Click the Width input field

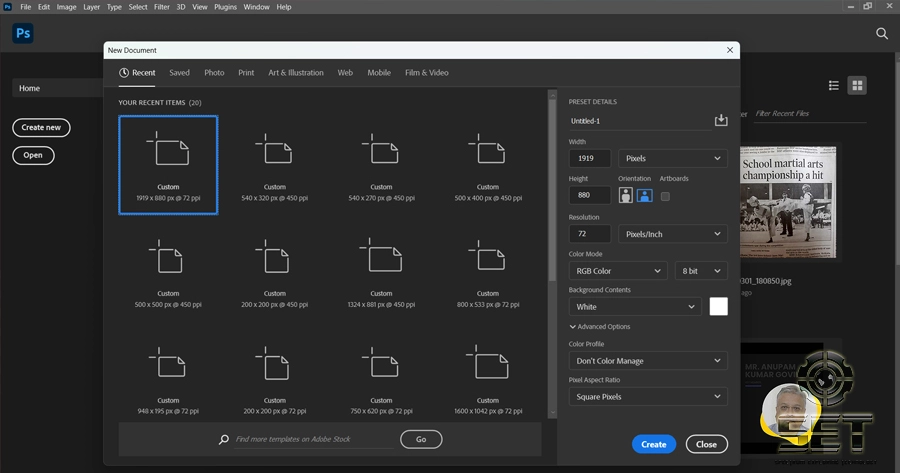click(x=589, y=158)
